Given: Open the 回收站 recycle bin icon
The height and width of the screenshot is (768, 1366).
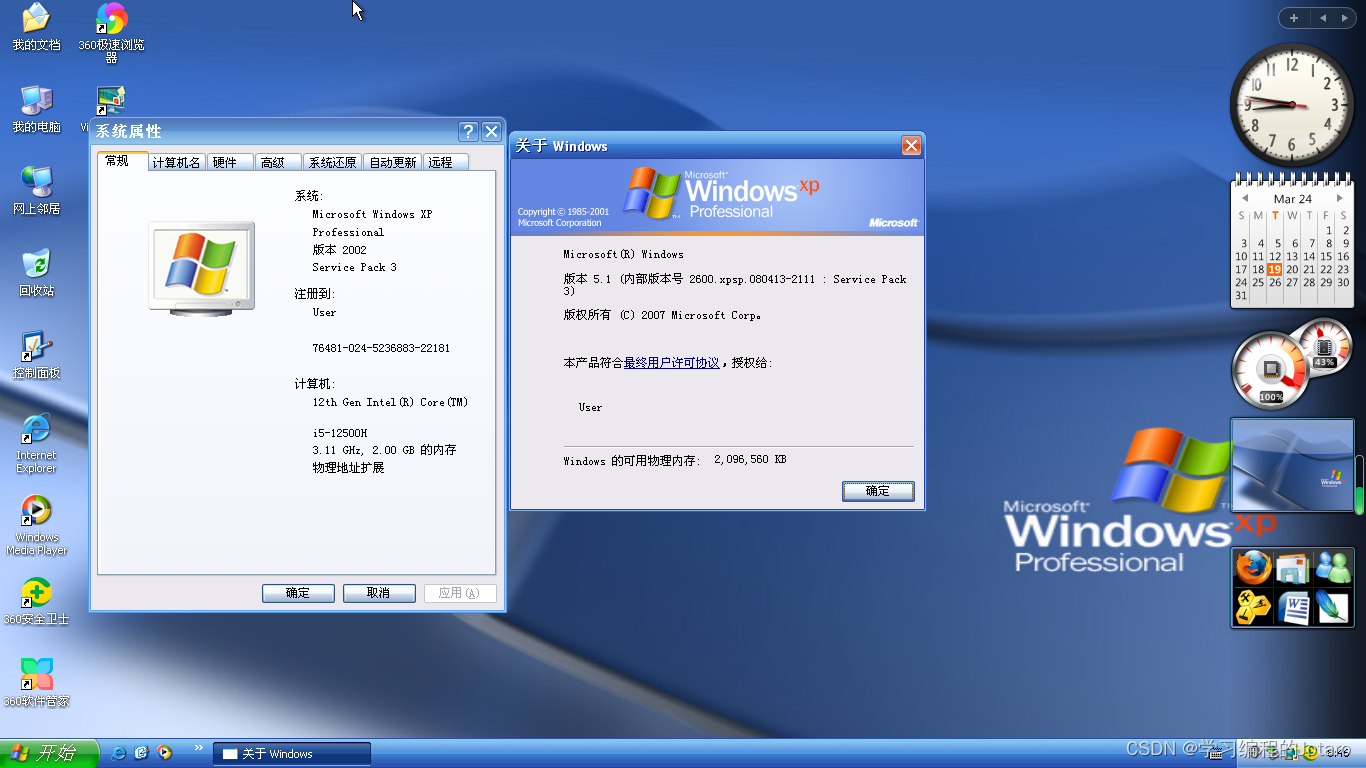Looking at the screenshot, I should tap(36, 273).
